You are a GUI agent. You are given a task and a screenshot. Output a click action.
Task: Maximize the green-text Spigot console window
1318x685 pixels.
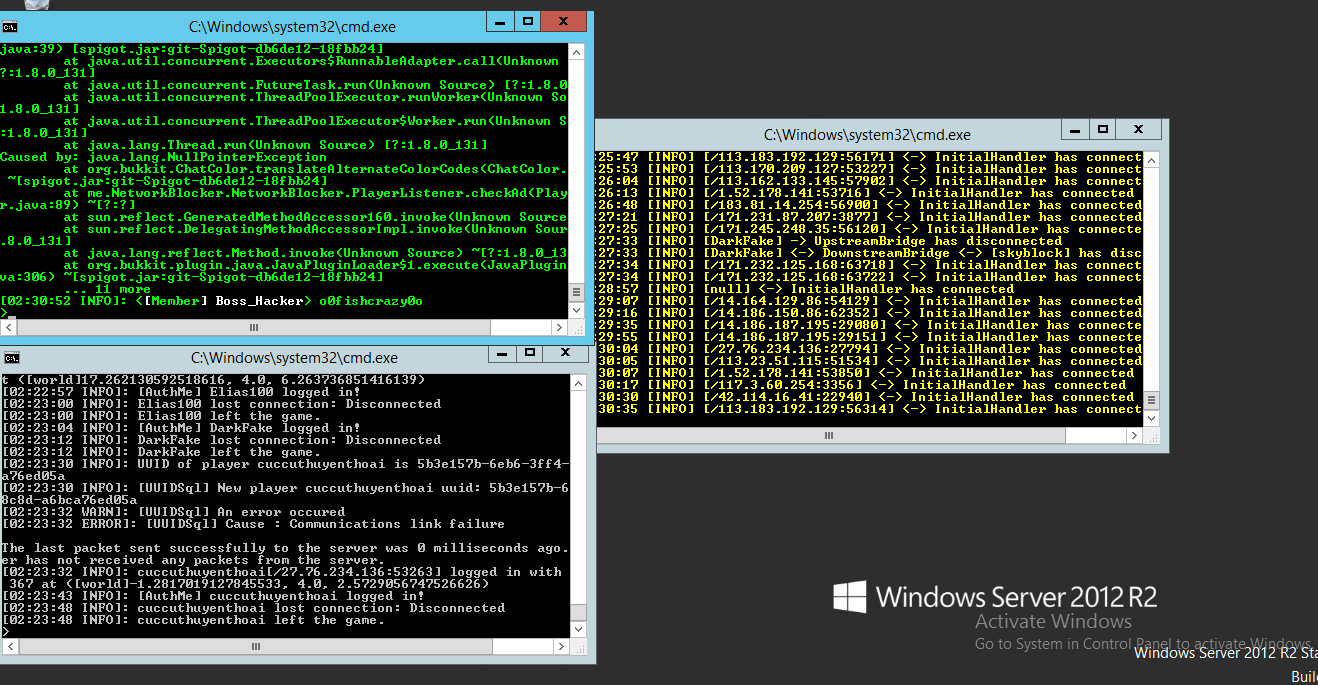pos(528,21)
